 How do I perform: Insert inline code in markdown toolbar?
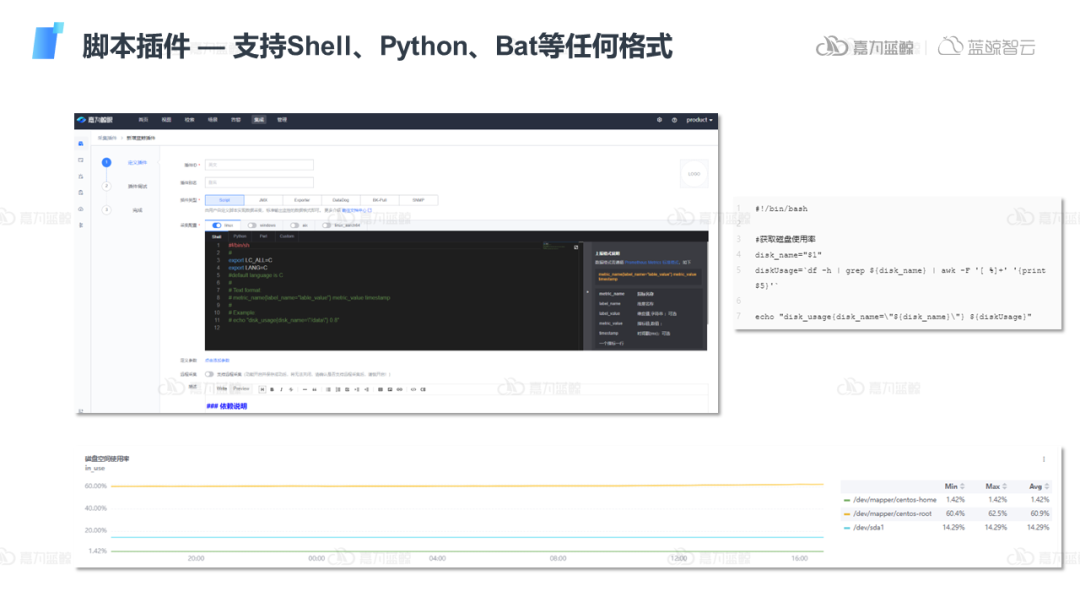click(413, 389)
